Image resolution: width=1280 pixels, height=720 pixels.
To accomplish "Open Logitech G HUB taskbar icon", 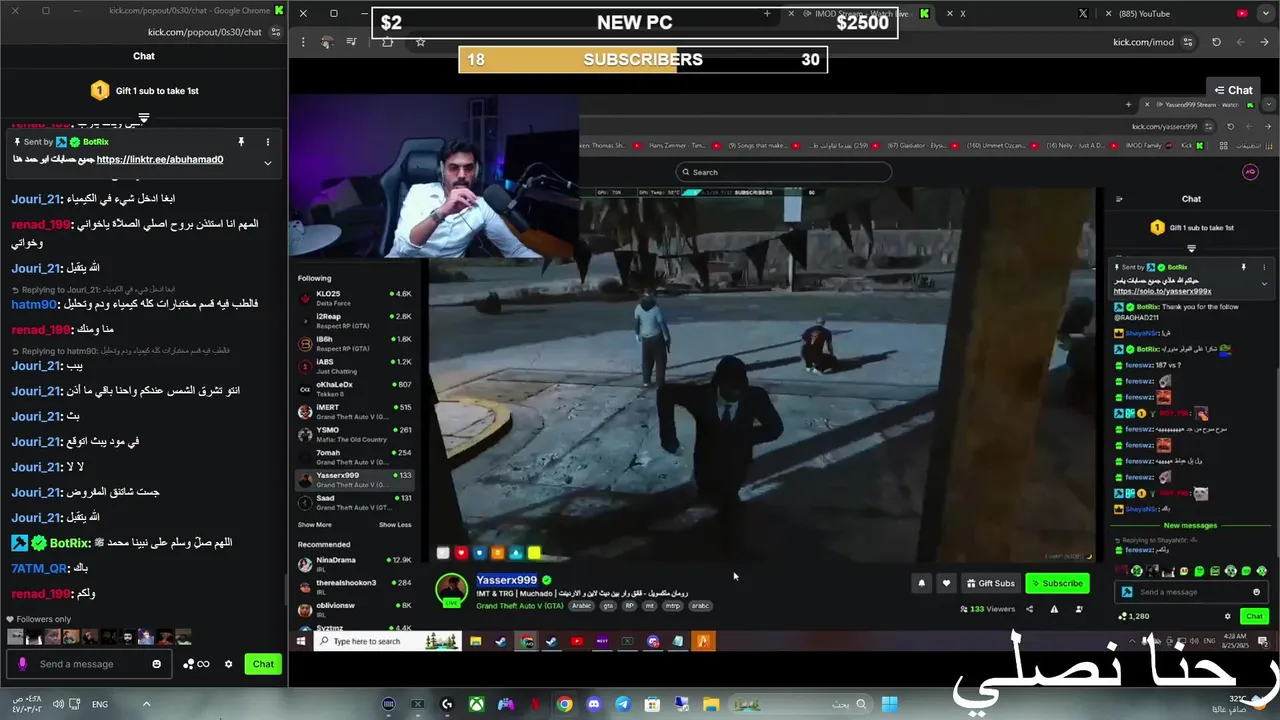I will click(447, 704).
